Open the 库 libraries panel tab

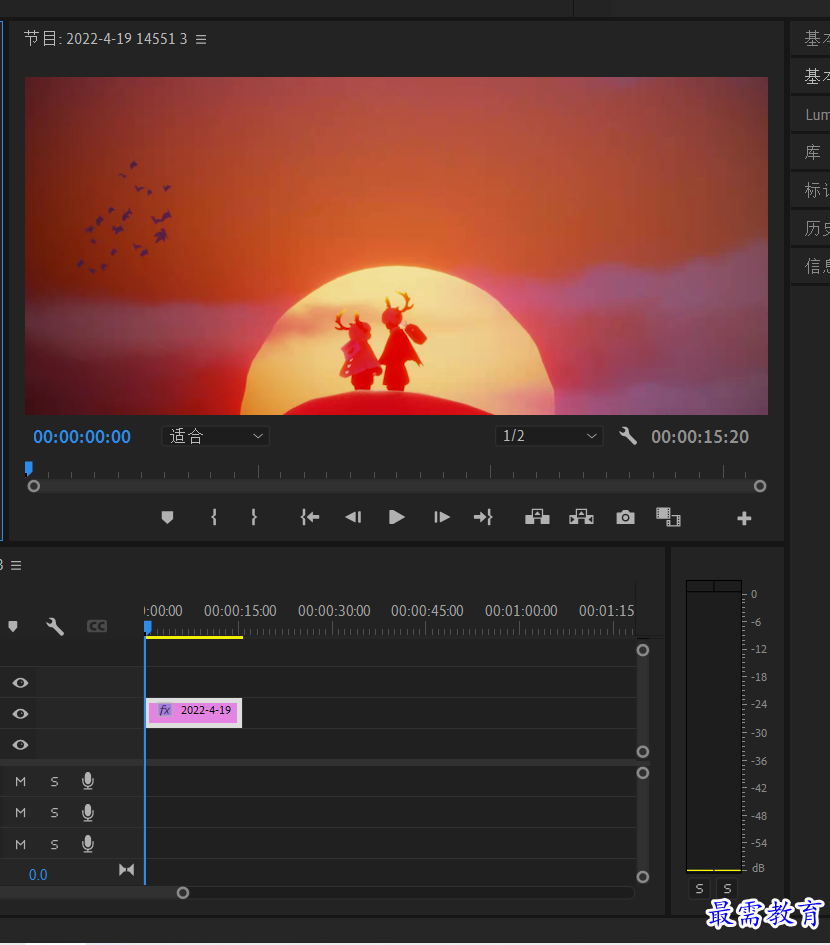[811, 152]
